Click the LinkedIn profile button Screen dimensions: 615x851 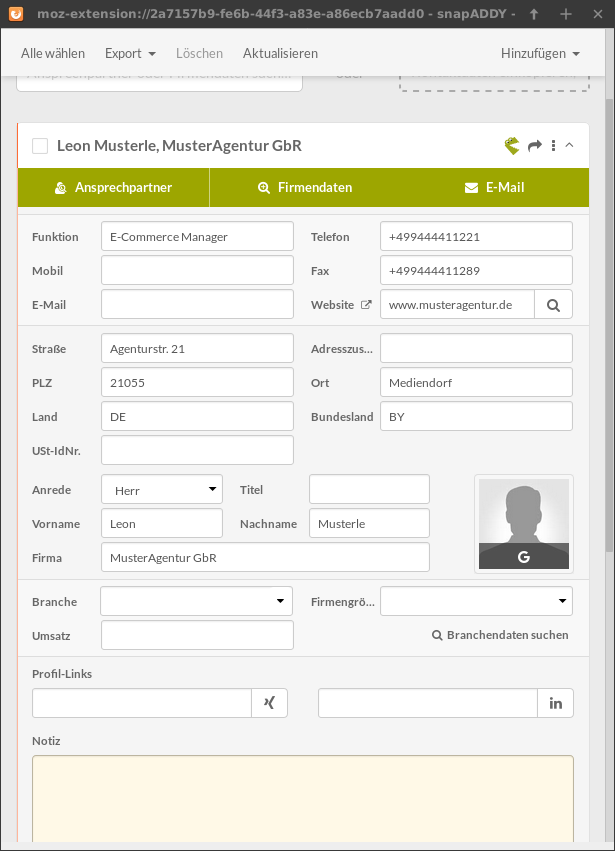pyautogui.click(x=555, y=703)
